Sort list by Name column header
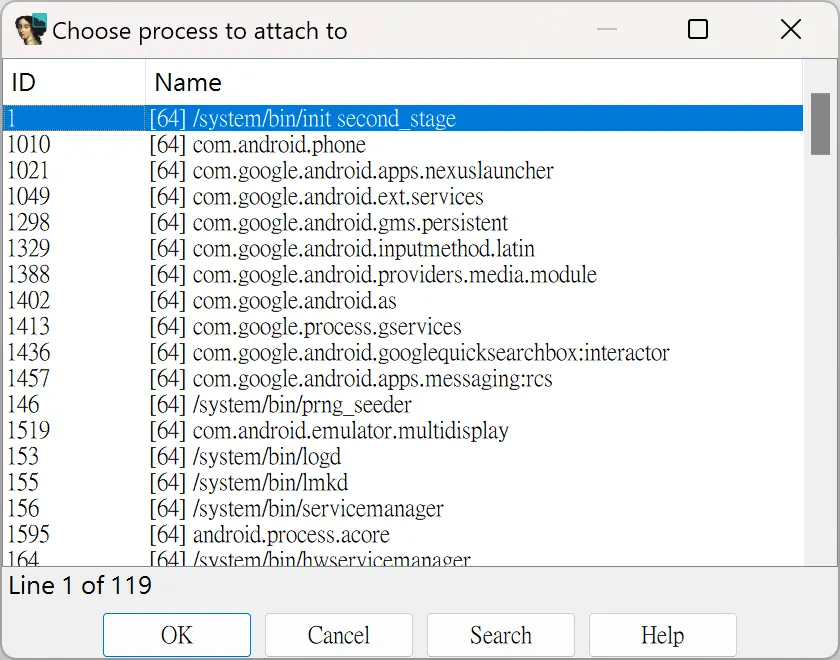The width and height of the screenshot is (840, 660). click(474, 82)
